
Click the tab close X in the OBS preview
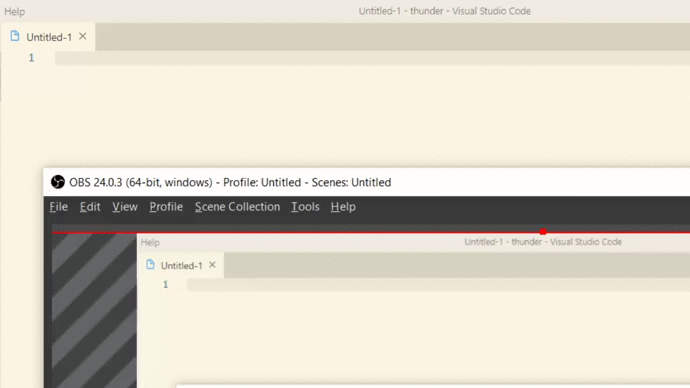[212, 265]
